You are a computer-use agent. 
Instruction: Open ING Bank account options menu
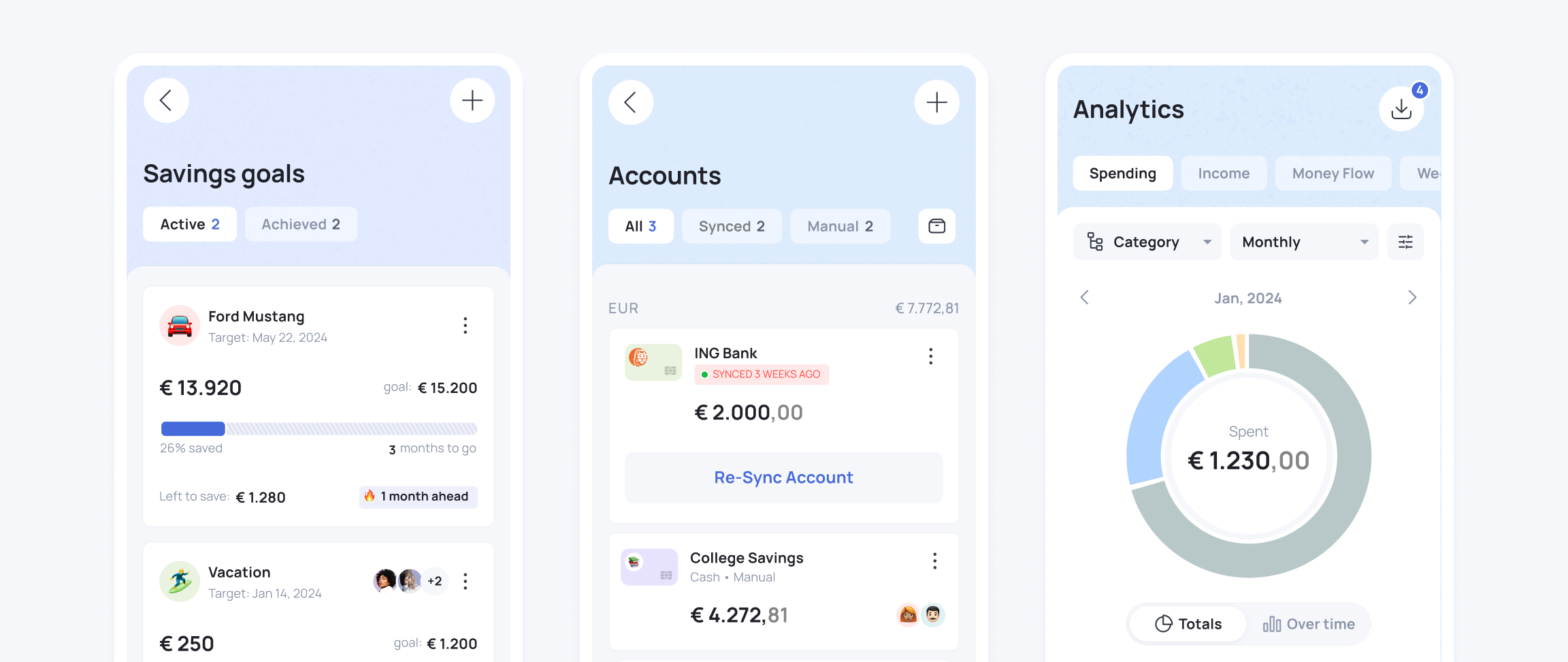930,356
